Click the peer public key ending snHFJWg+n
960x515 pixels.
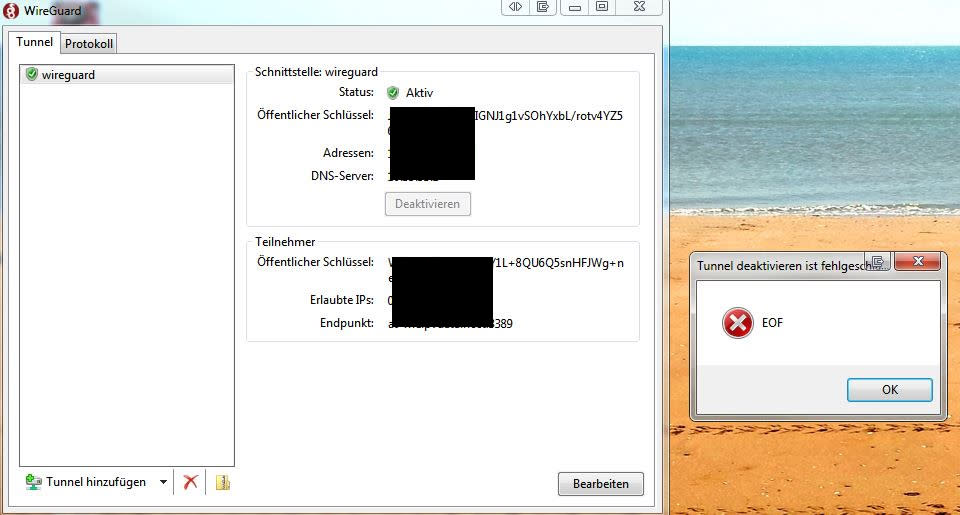[558, 263]
